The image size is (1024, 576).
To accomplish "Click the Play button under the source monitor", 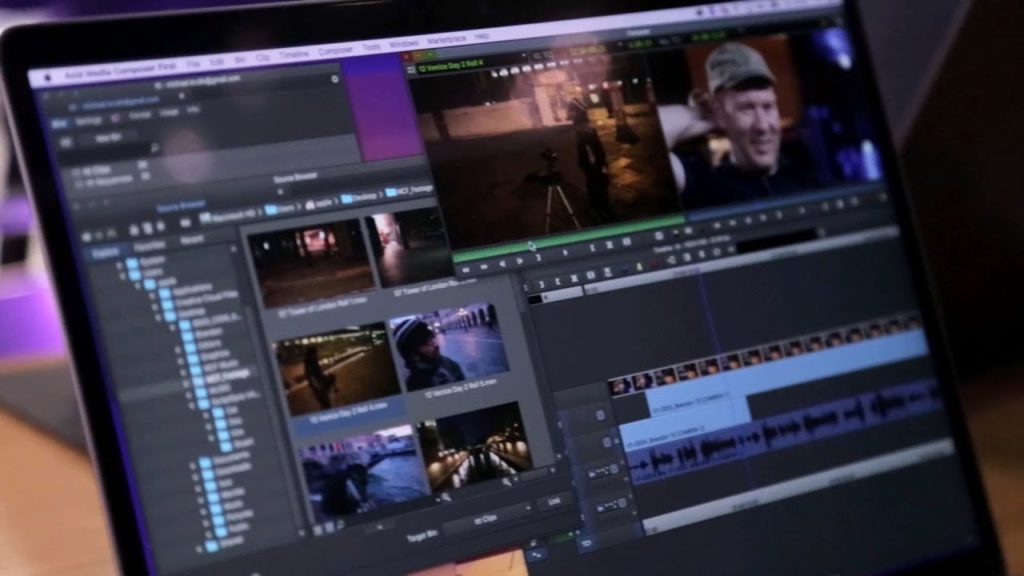I will point(520,261).
